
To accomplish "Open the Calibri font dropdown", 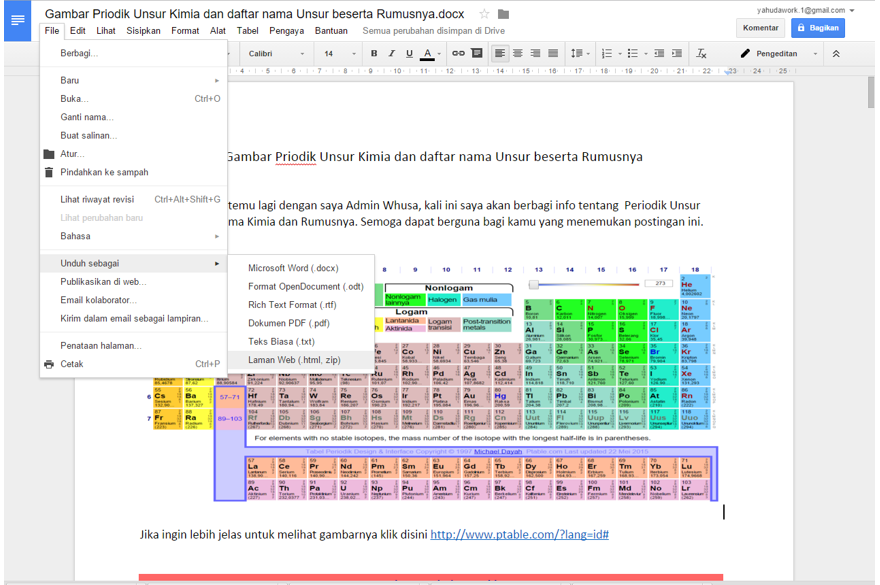I will [x=276, y=54].
